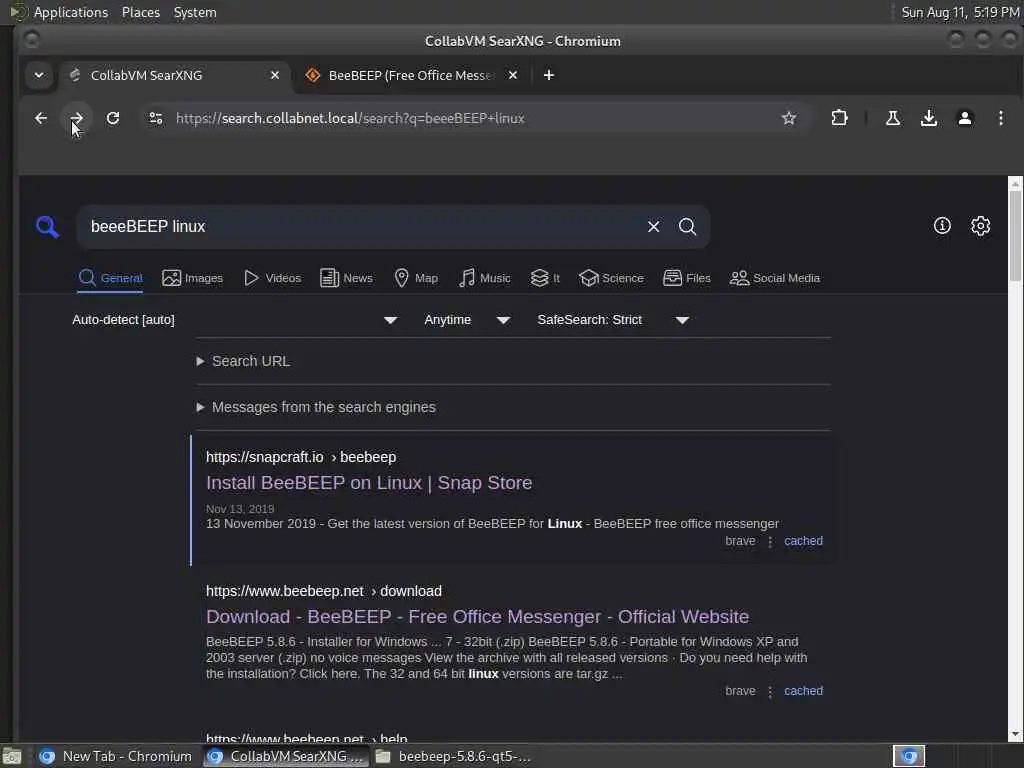Clear the search query with X
The image size is (1024, 768).
[x=653, y=227]
